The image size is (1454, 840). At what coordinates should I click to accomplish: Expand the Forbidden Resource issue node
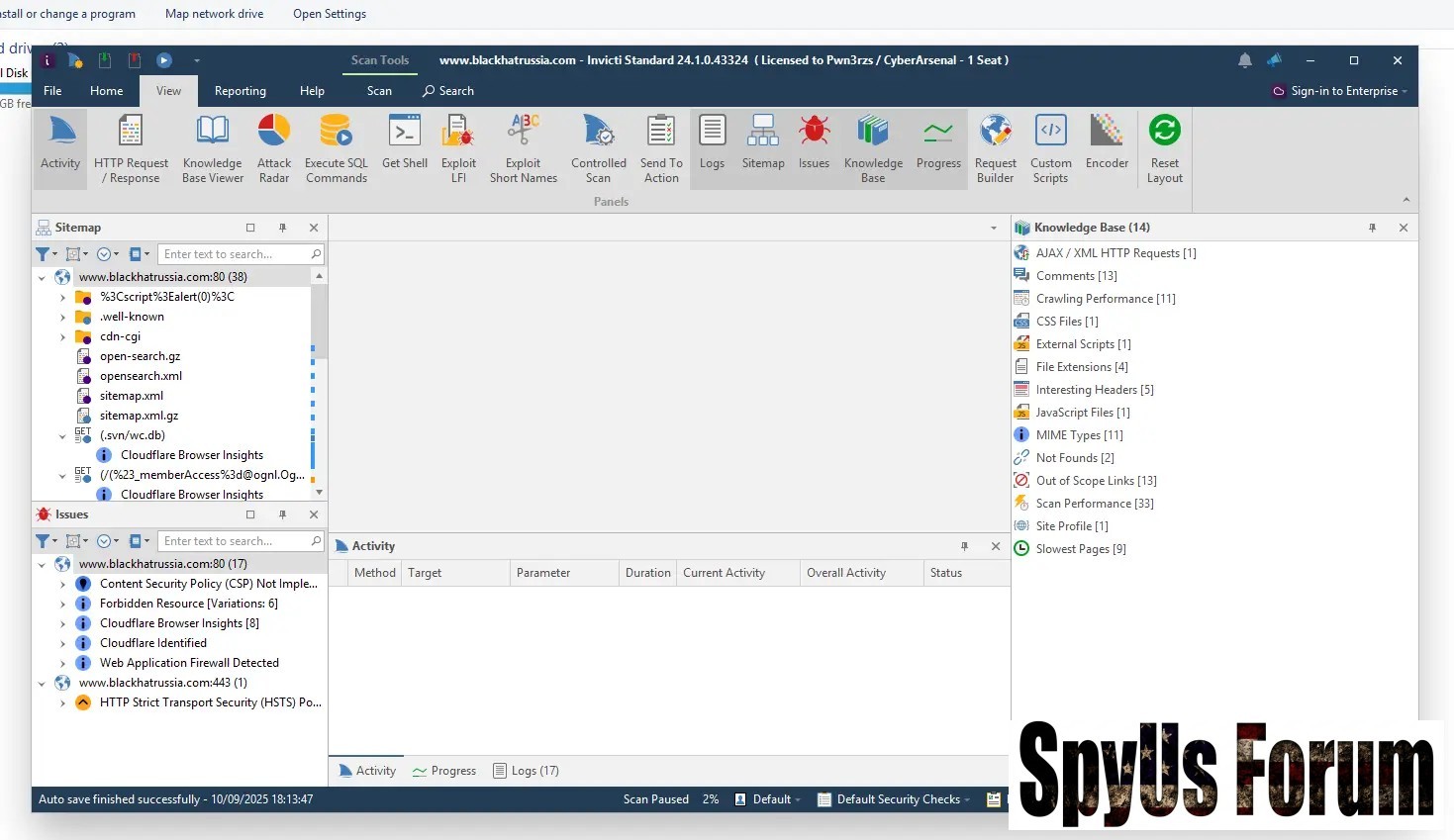62,604
